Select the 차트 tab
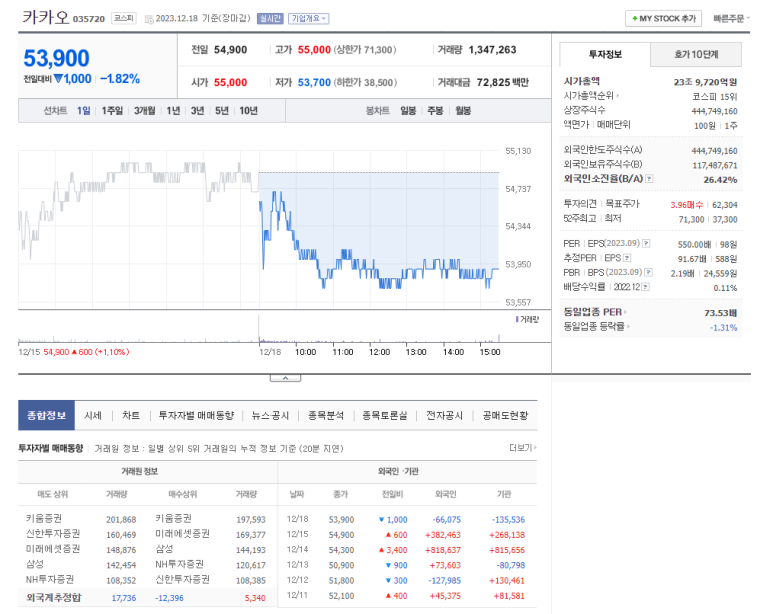The width and height of the screenshot is (773, 614). click(x=131, y=415)
